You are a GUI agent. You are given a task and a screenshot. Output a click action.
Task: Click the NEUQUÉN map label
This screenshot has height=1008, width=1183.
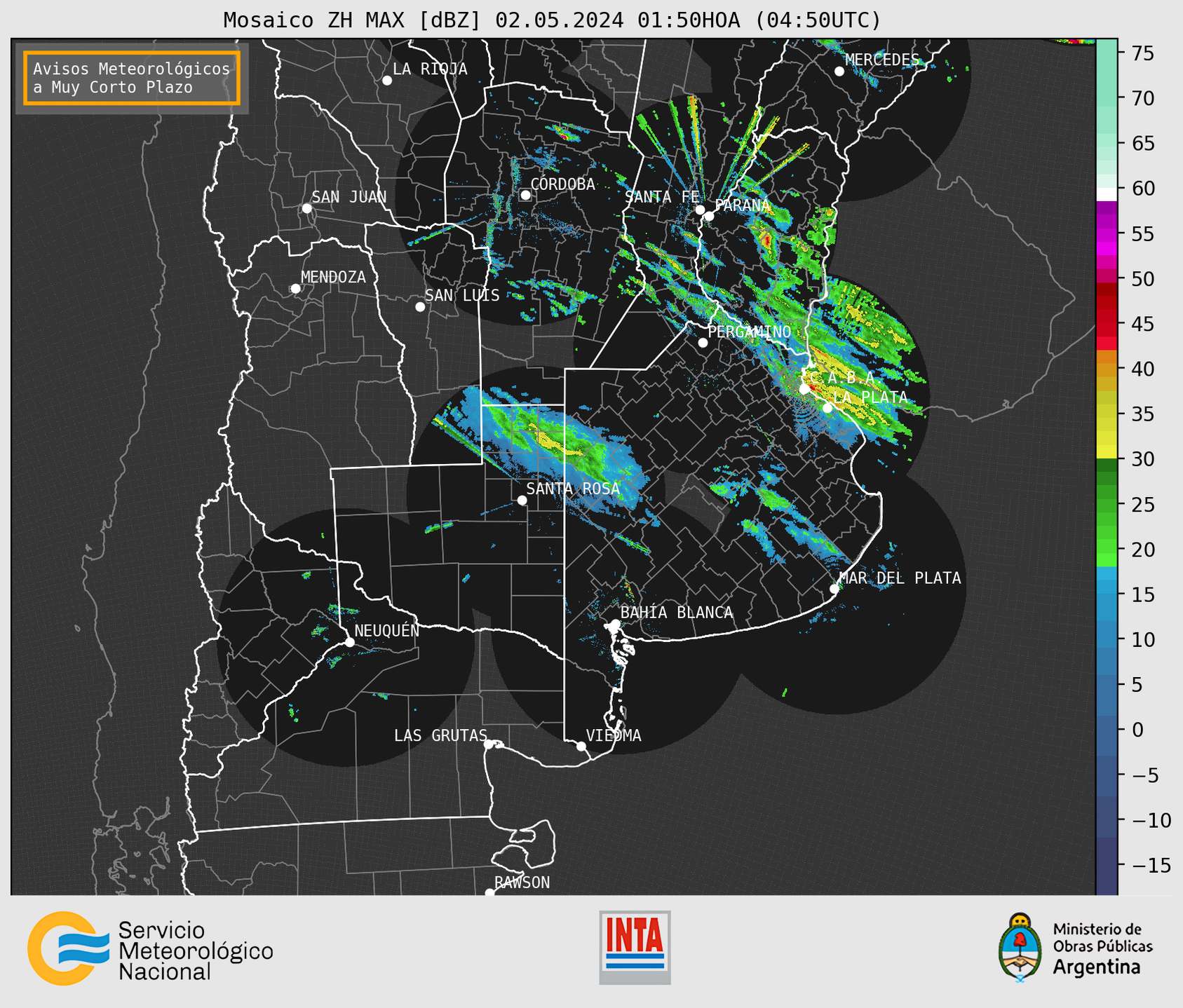point(387,630)
